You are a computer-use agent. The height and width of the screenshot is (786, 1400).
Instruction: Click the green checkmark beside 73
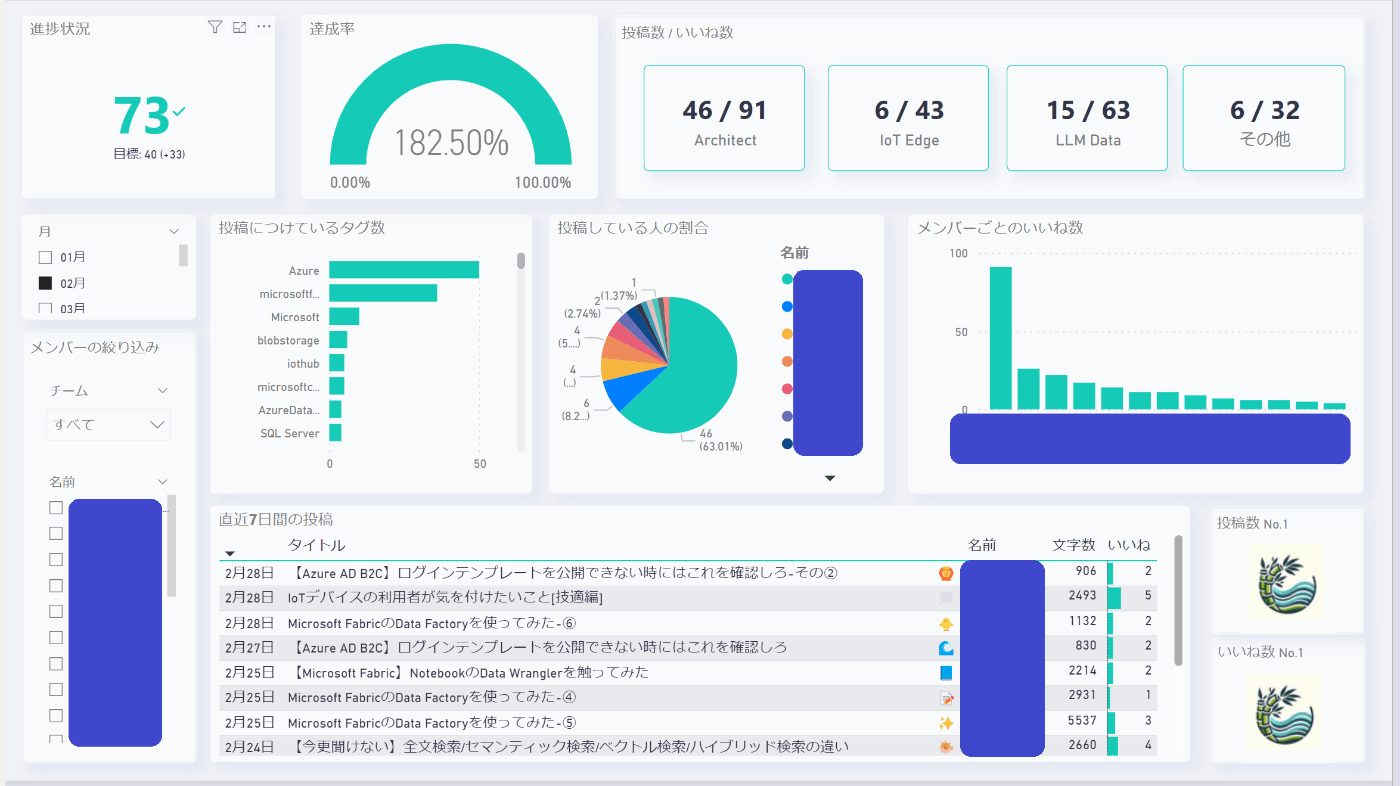(x=179, y=112)
